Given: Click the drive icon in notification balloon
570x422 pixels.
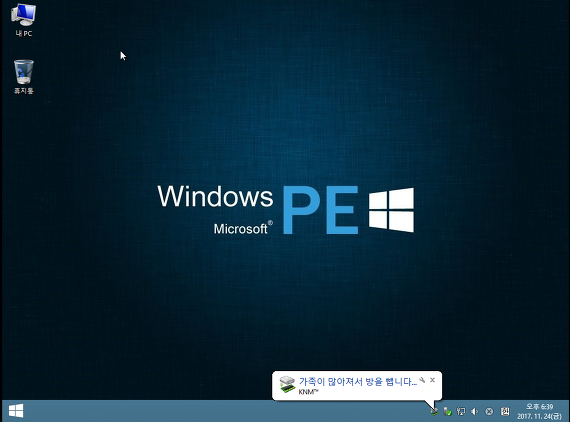Looking at the screenshot, I should click(287, 385).
